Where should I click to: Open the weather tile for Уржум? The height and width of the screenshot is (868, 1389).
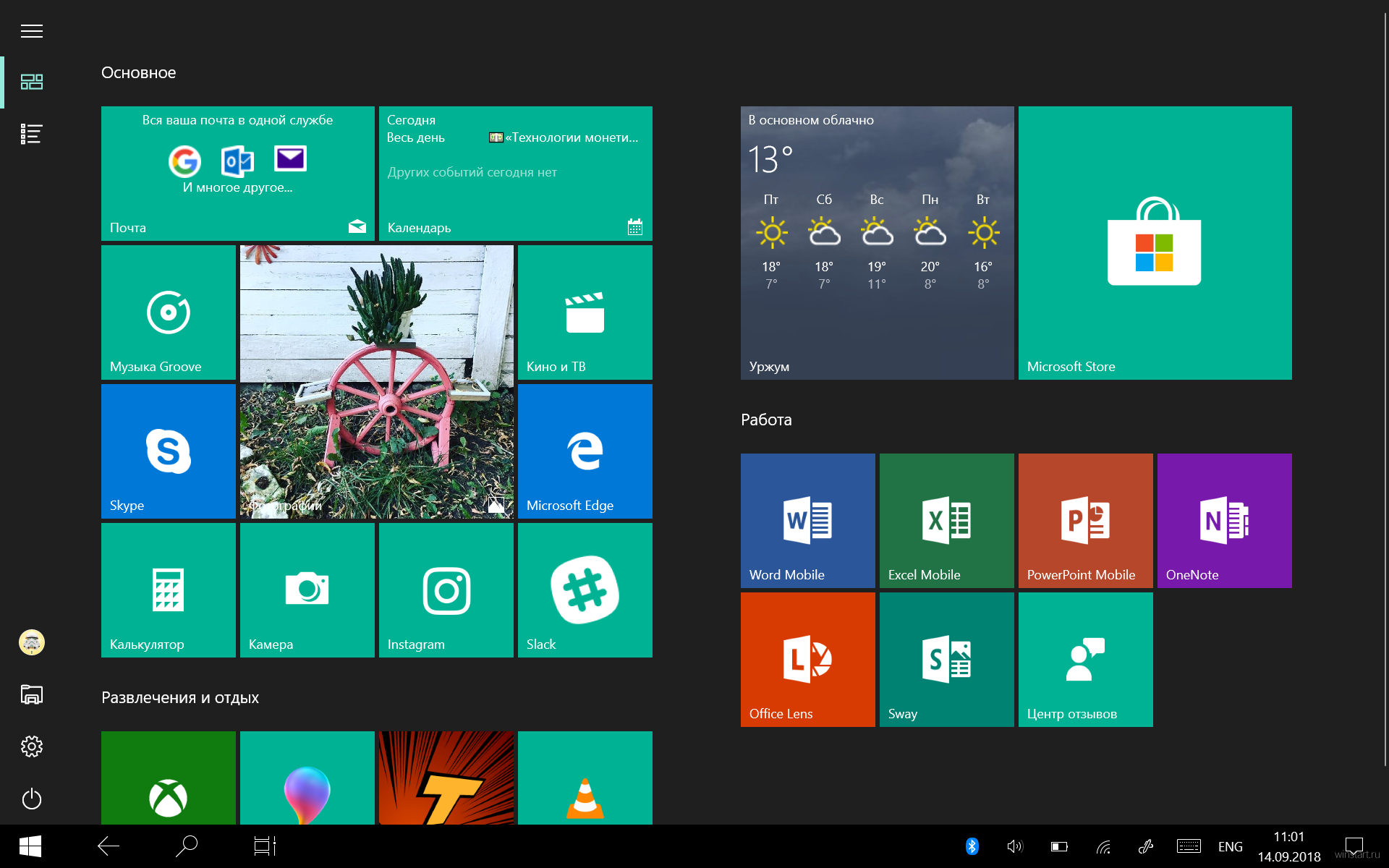(878, 243)
